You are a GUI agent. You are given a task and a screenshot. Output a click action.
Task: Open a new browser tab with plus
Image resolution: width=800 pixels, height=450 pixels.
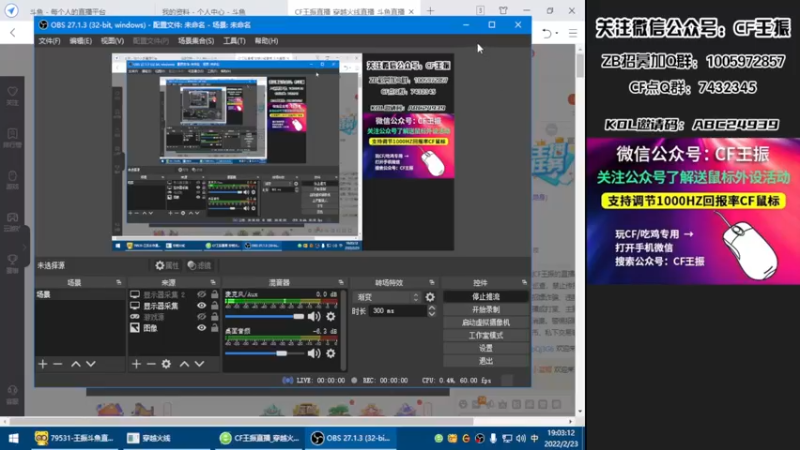[x=431, y=11]
